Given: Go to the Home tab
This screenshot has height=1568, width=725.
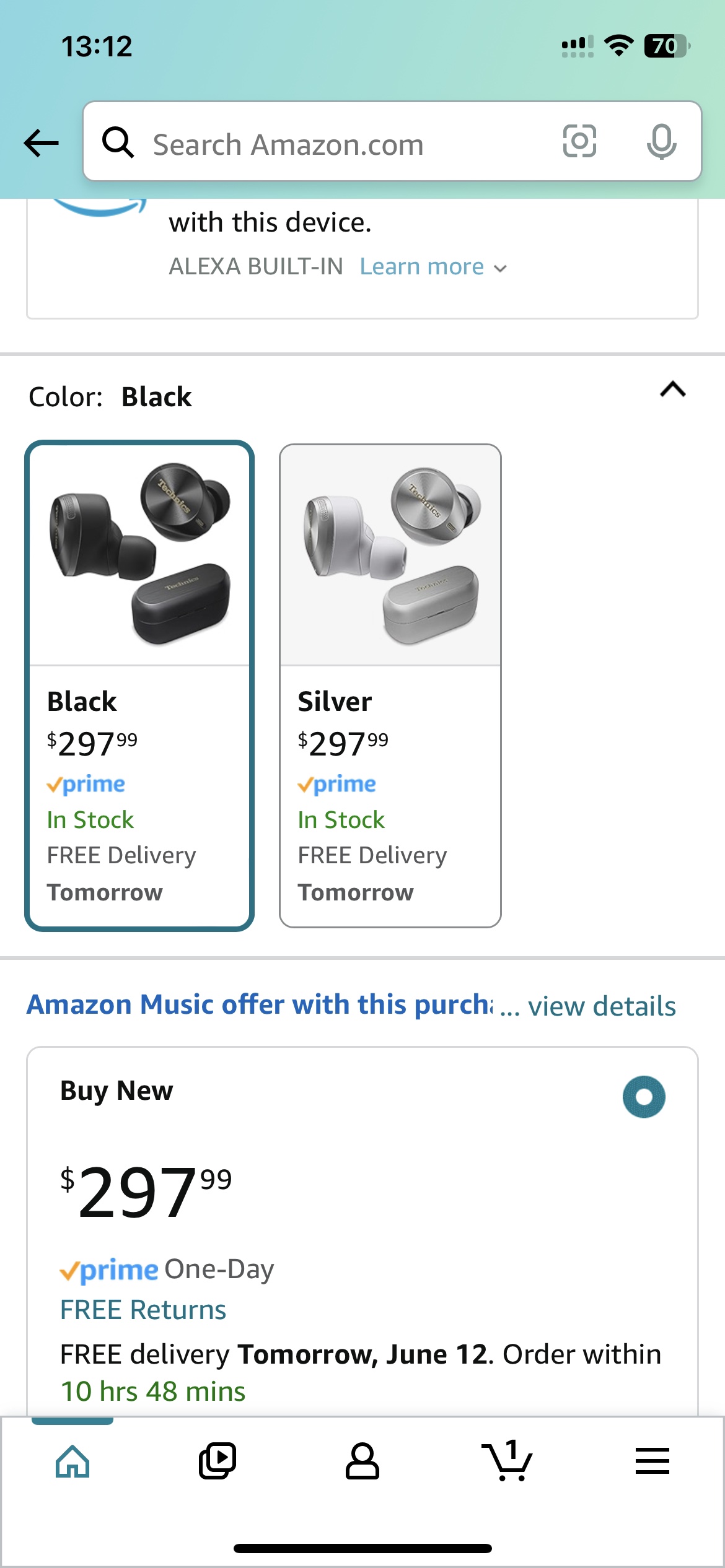Looking at the screenshot, I should point(72,1461).
